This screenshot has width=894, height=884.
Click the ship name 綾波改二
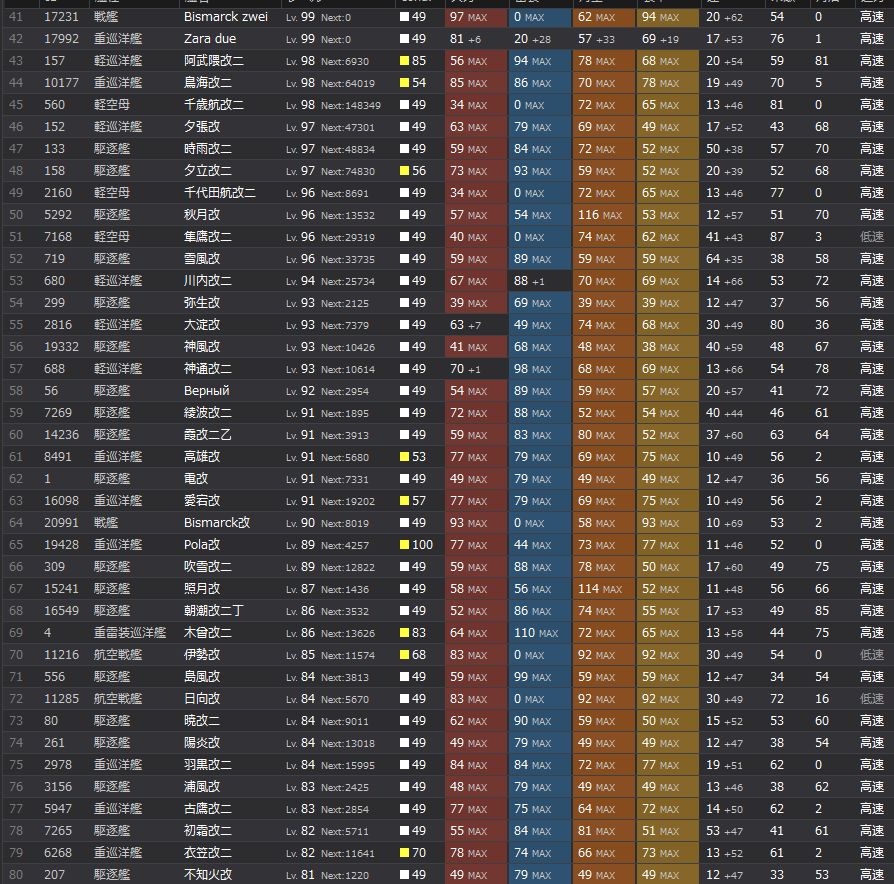208,412
